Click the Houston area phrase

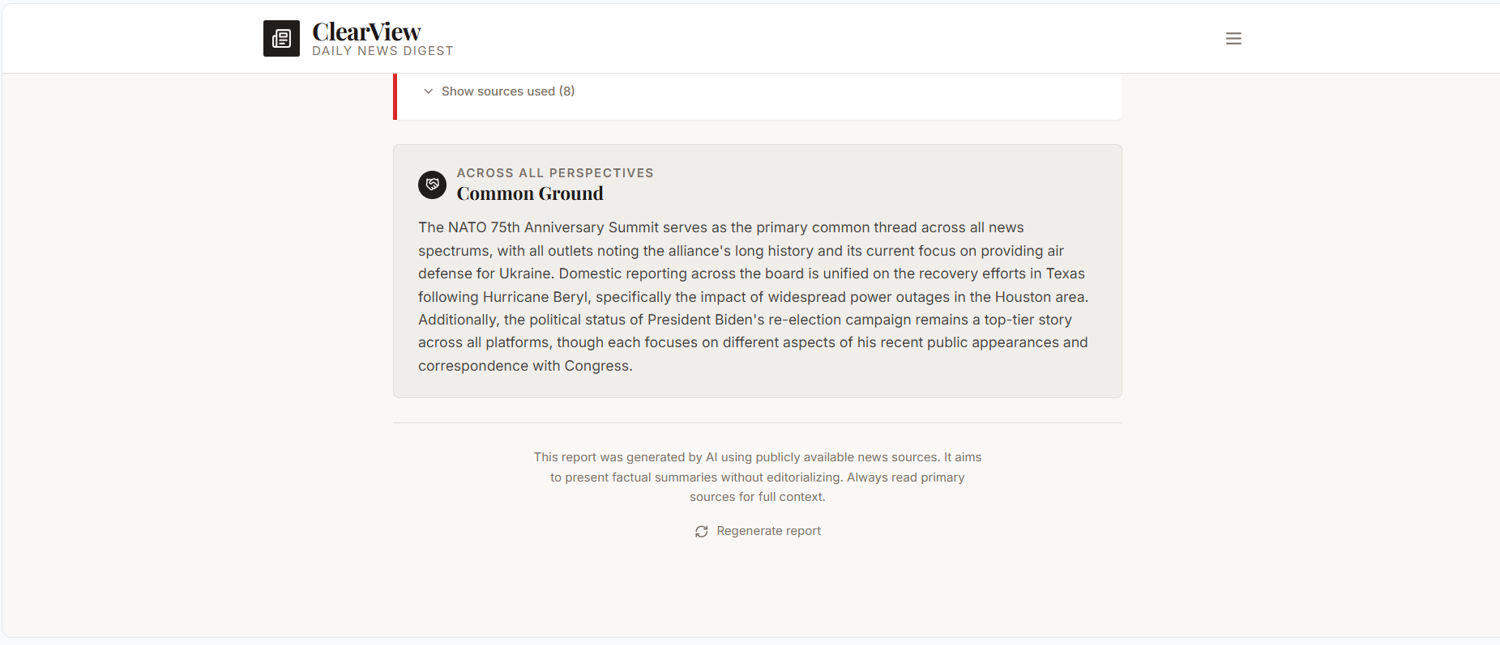1040,297
